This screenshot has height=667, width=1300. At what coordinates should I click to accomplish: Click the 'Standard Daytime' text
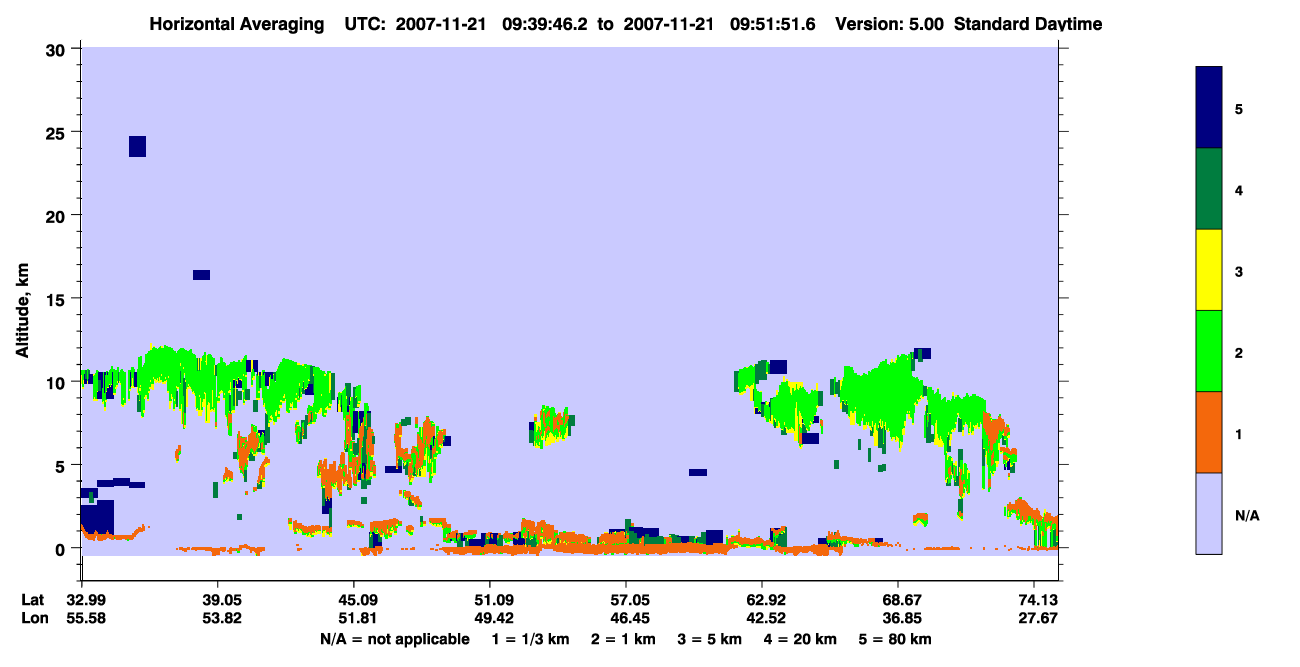(x=1028, y=24)
